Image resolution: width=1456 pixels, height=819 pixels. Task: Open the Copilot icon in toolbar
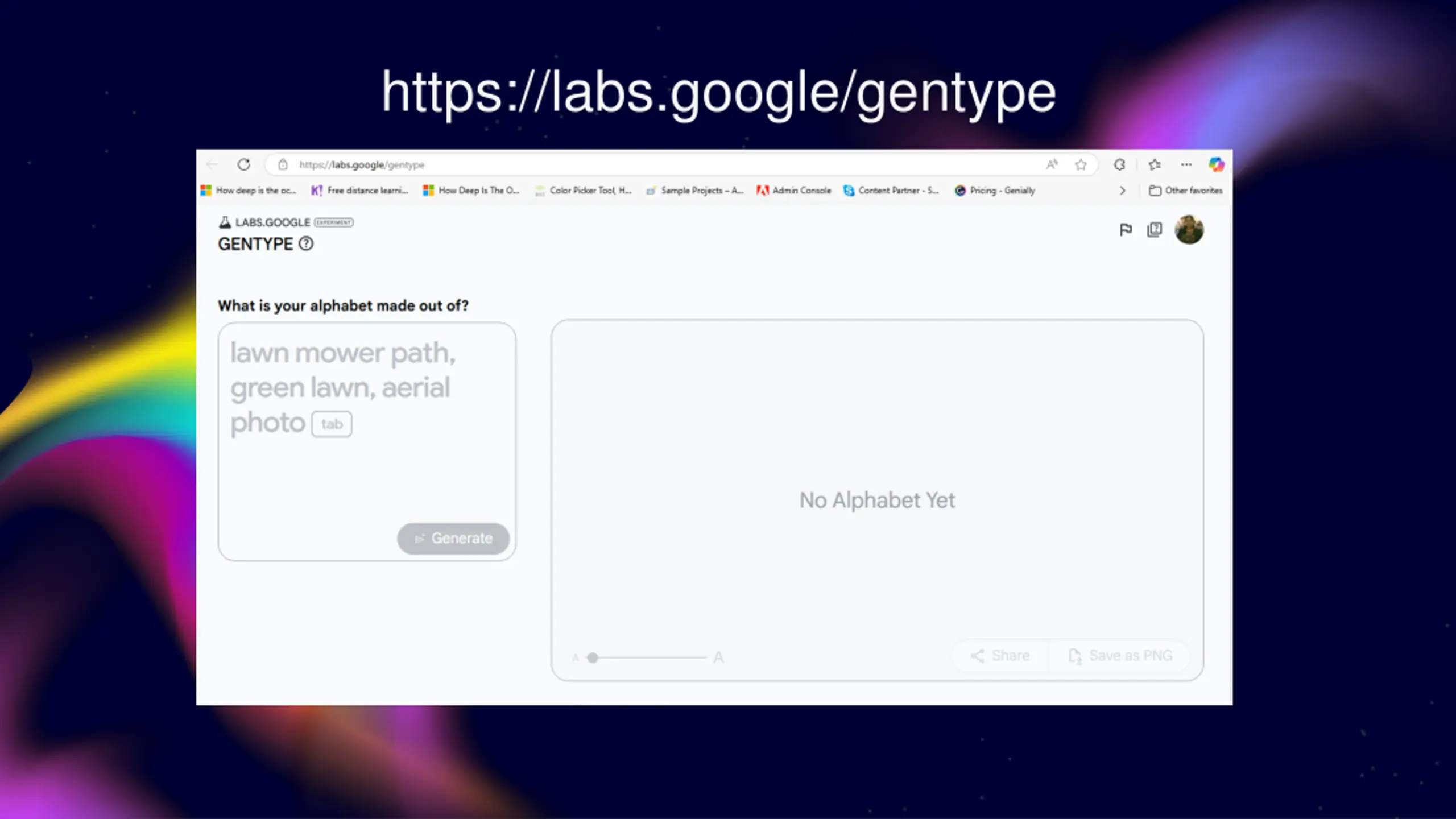1216,164
